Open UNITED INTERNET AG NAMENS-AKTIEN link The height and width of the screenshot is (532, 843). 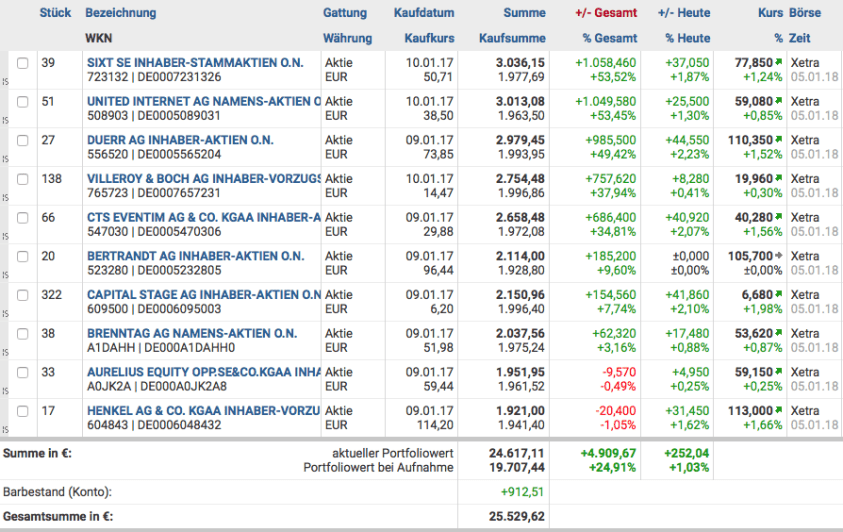coord(204,101)
